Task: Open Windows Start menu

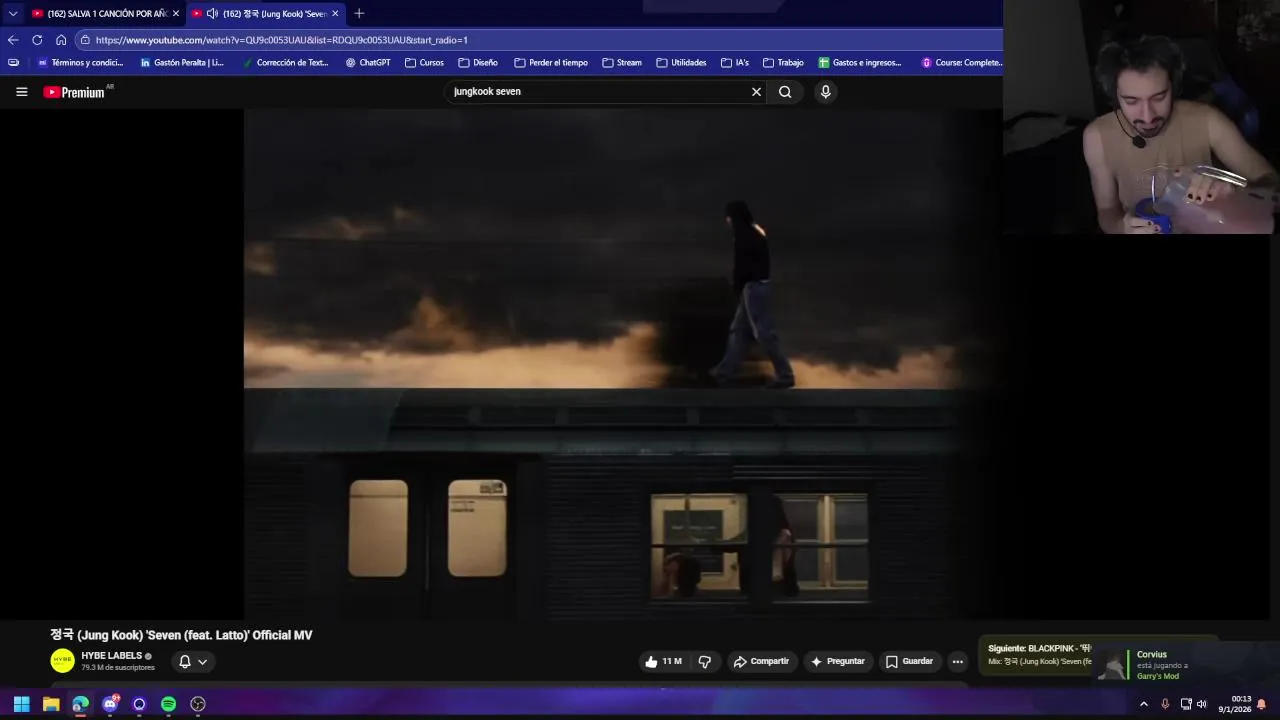Action: (x=21, y=704)
